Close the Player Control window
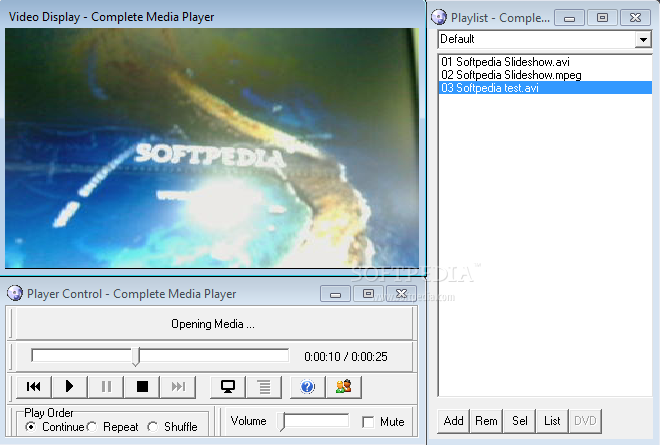The width and height of the screenshot is (660, 445). [x=402, y=294]
